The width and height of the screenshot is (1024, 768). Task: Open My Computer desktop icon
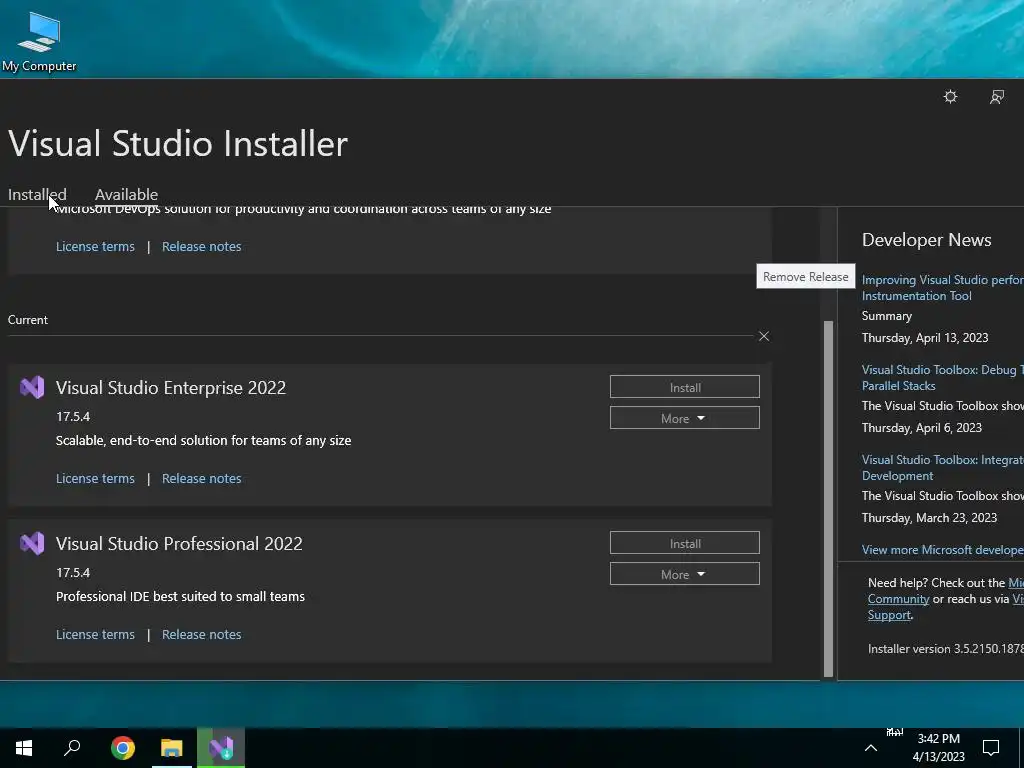[39, 40]
